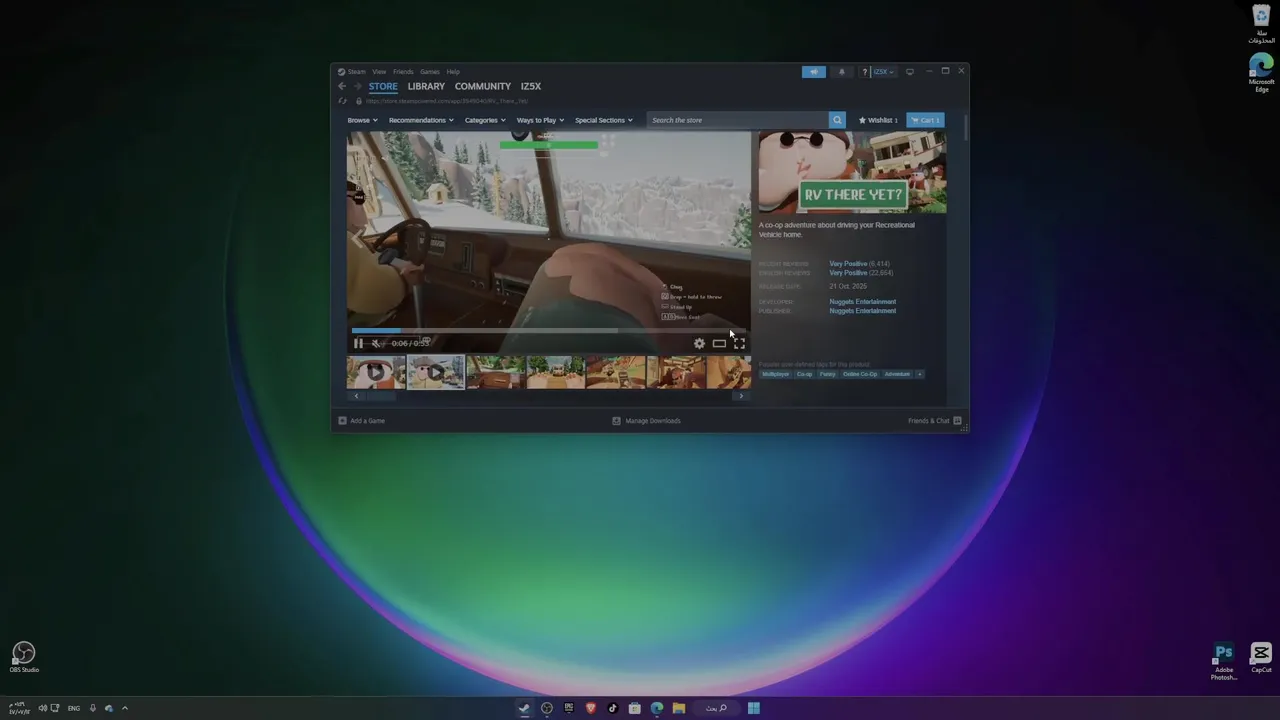Click the question mark help icon
Viewport: 1280px width, 720px height.
(x=864, y=72)
